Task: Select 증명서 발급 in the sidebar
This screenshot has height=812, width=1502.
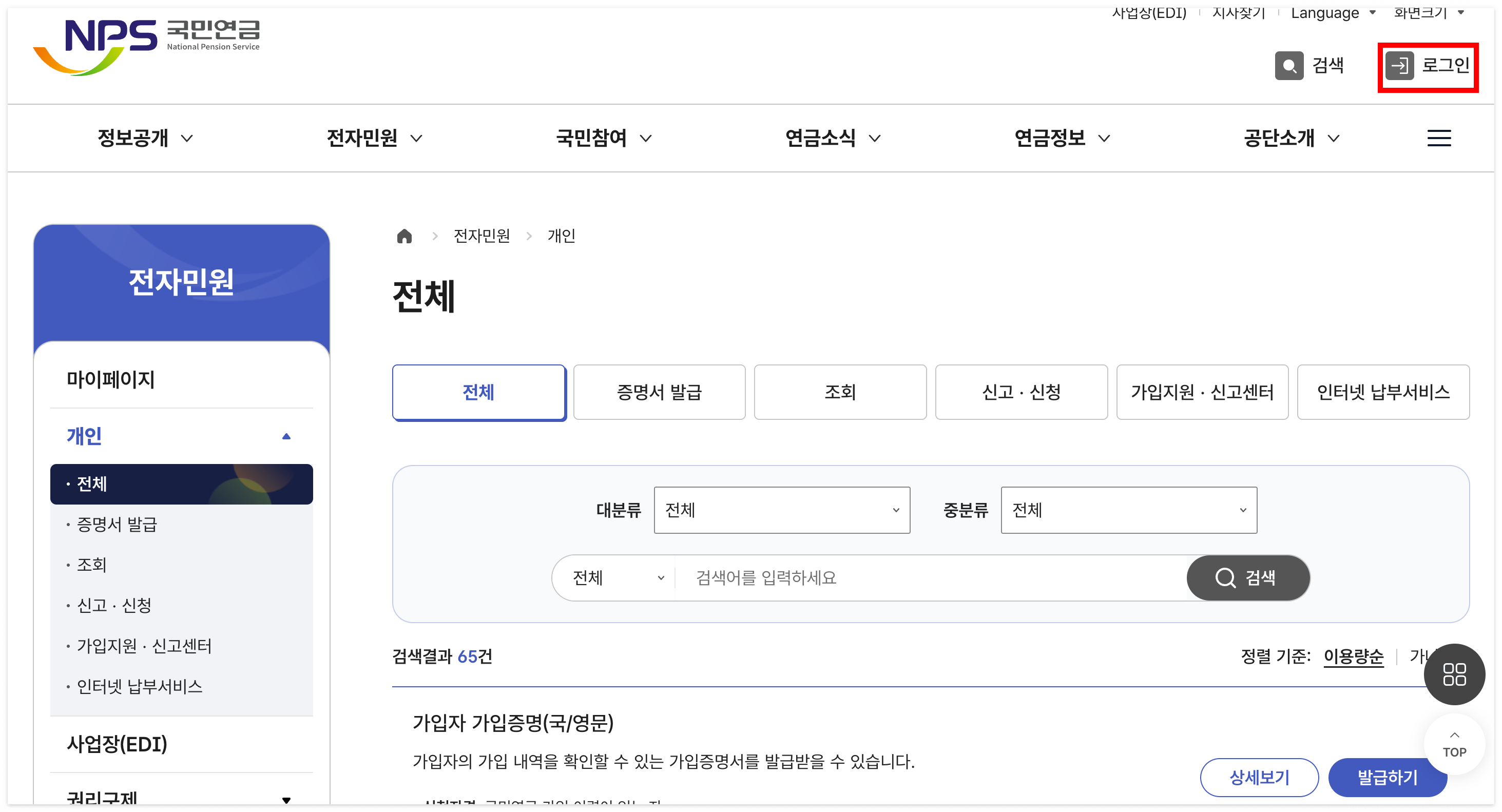Action: tap(117, 524)
